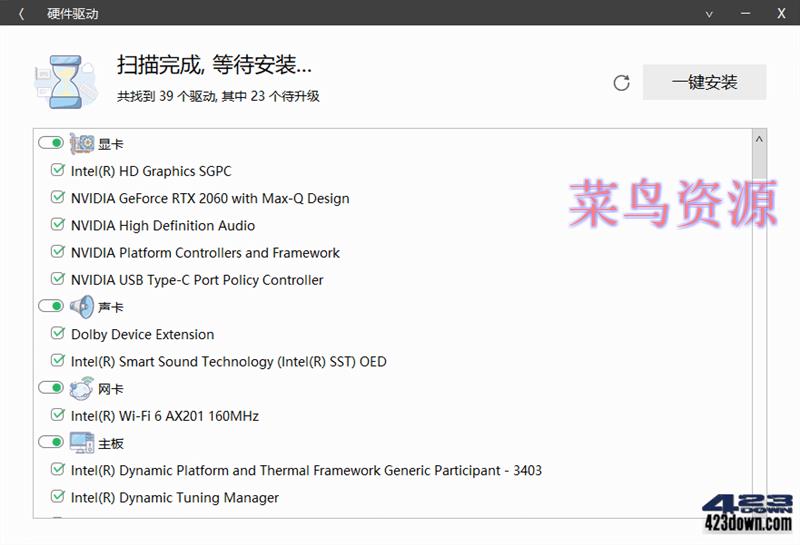Toggle the 主板 category switch
800x545 pixels.
coord(51,442)
